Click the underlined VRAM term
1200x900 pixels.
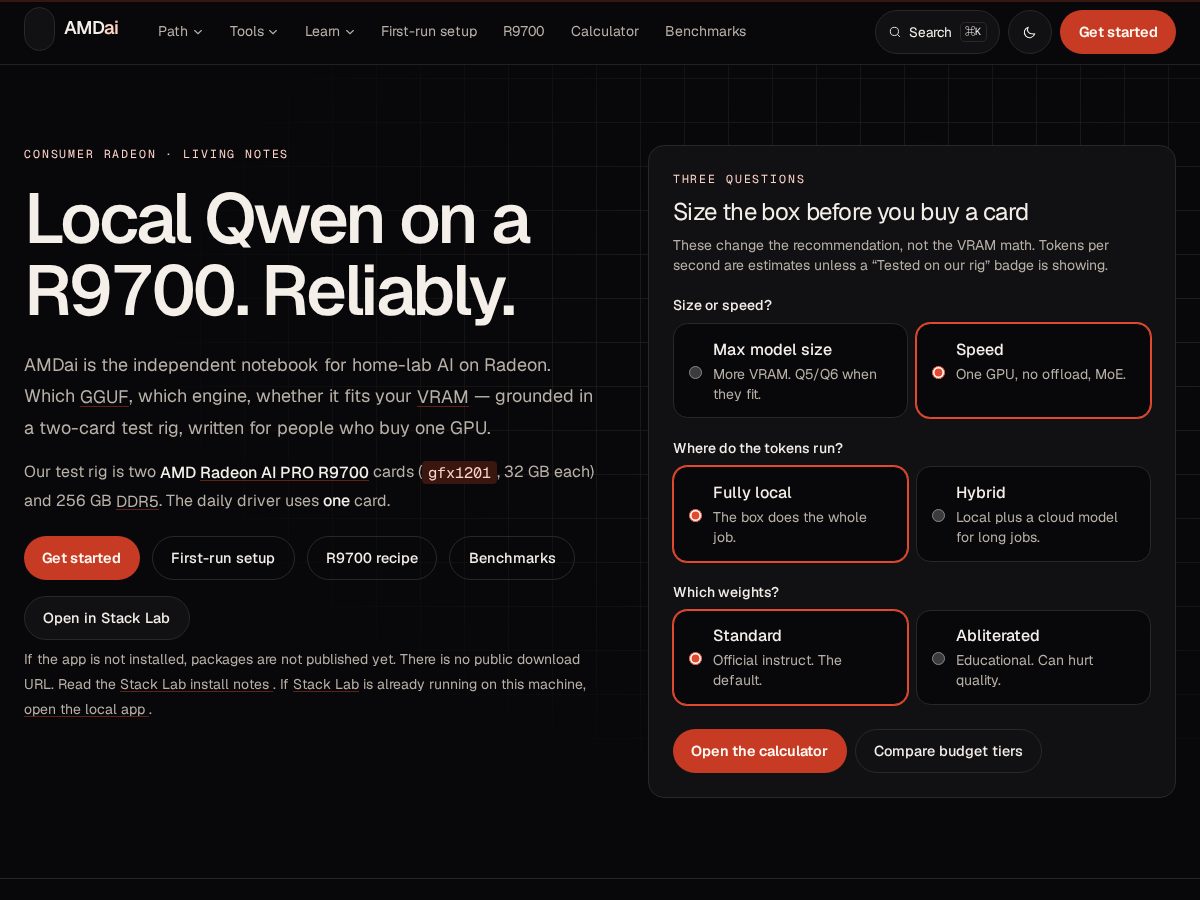[x=443, y=396]
